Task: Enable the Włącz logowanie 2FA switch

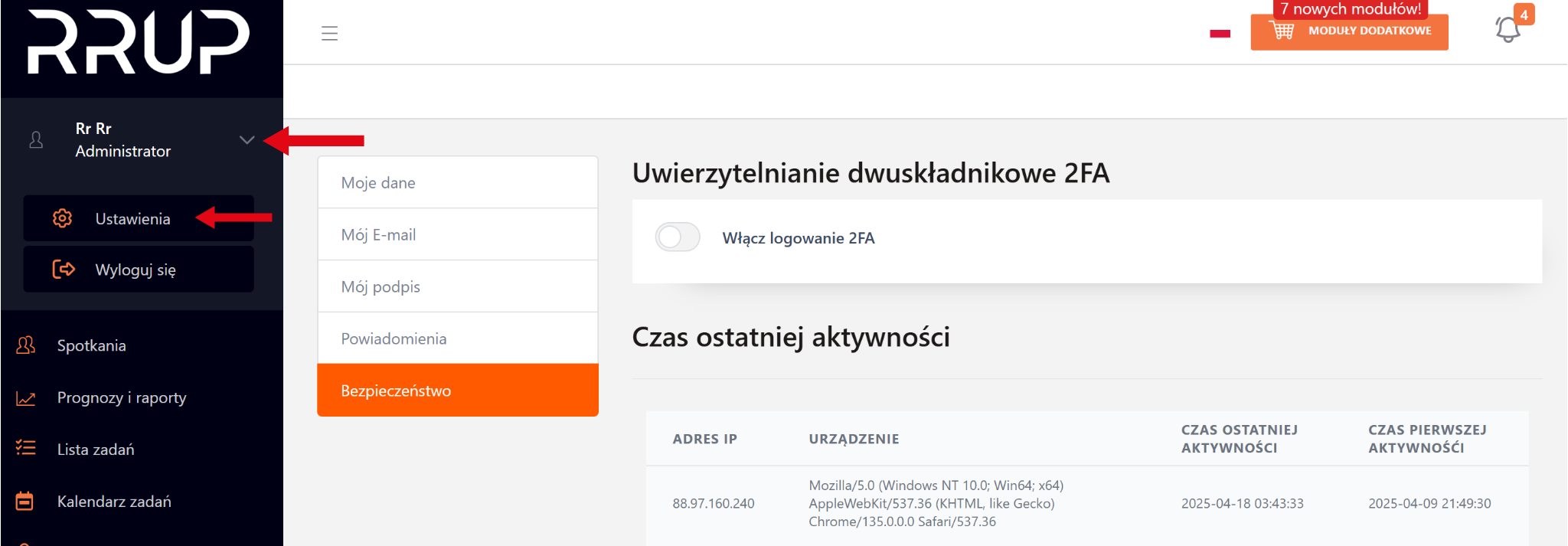Action: pyautogui.click(x=678, y=237)
